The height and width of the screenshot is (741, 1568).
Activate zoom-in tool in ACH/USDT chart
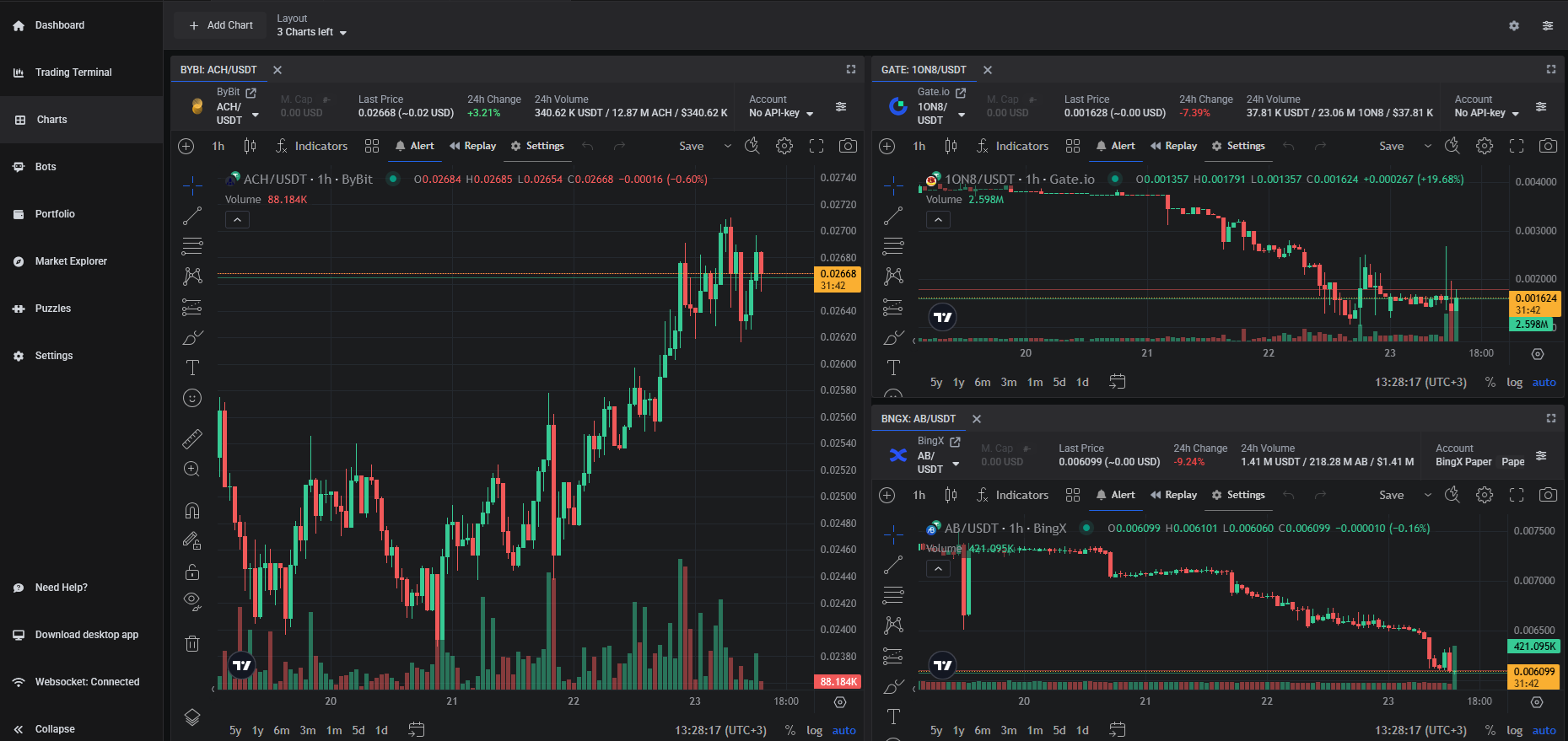pos(192,470)
